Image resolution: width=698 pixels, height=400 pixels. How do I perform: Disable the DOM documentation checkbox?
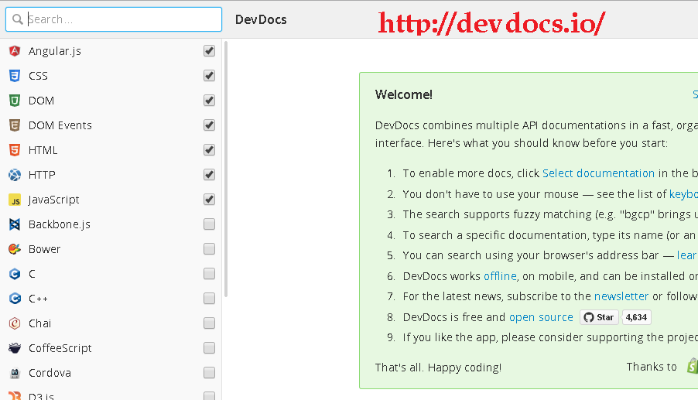(x=209, y=101)
